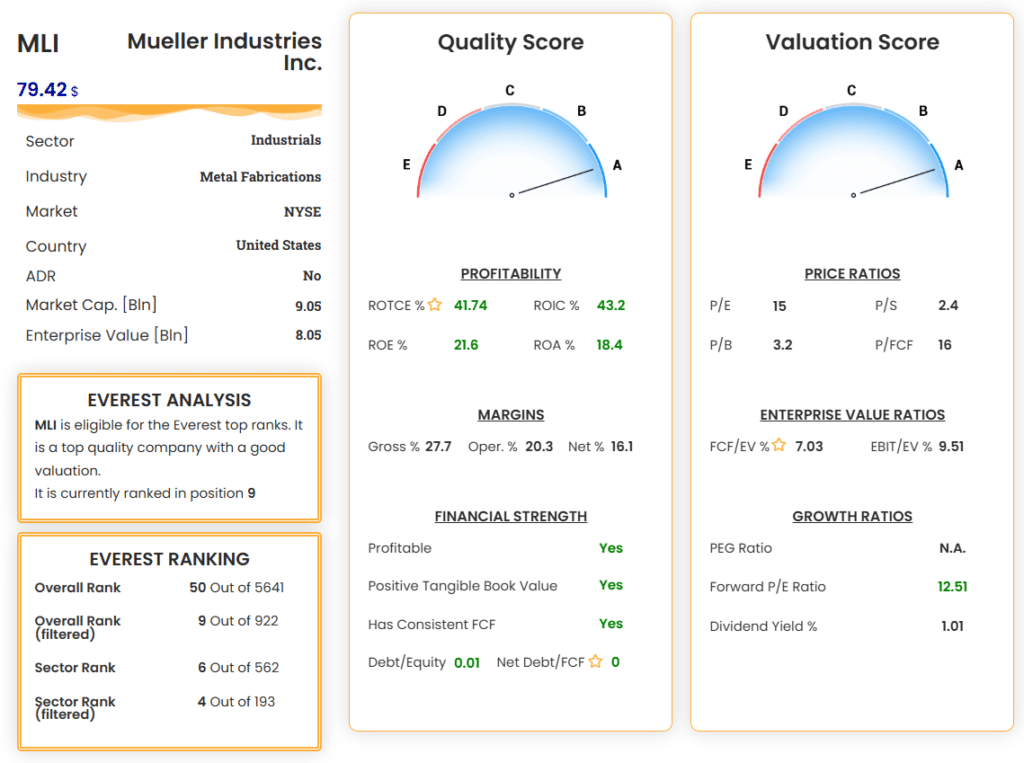Click the Forward P/E Ratio value 12.51

[x=952, y=586]
